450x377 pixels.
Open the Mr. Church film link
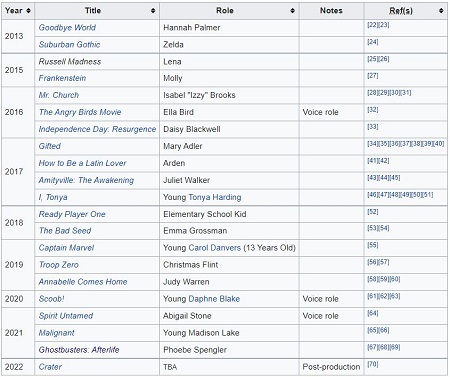(x=59, y=95)
